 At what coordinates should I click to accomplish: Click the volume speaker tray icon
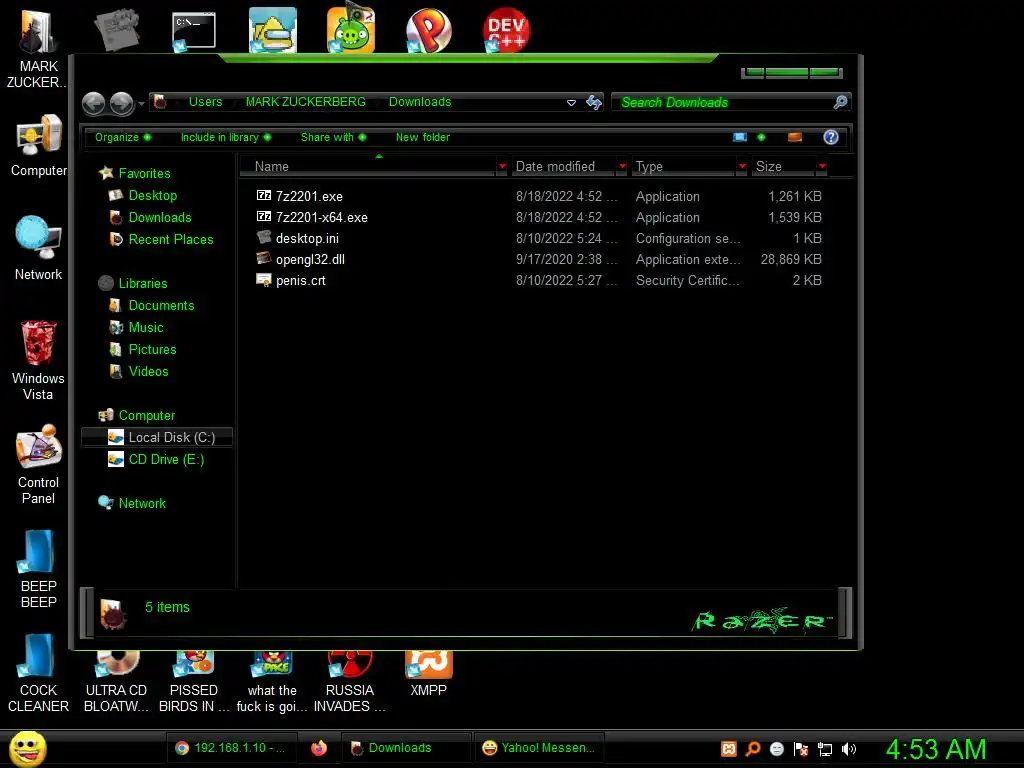click(848, 749)
